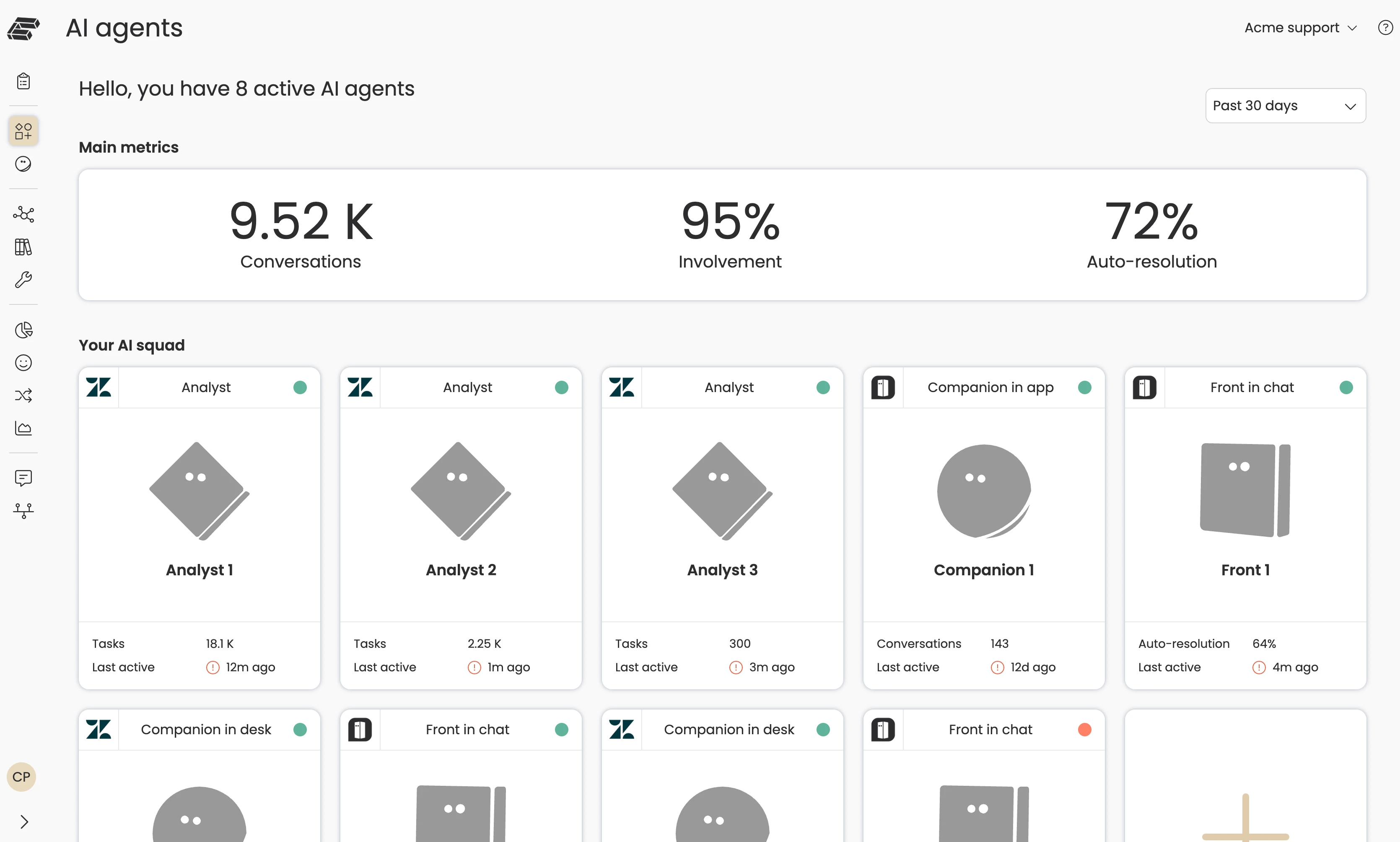Image resolution: width=1400 pixels, height=842 pixels.
Task: Open the area chart sidebar icon
Action: pos(23,429)
